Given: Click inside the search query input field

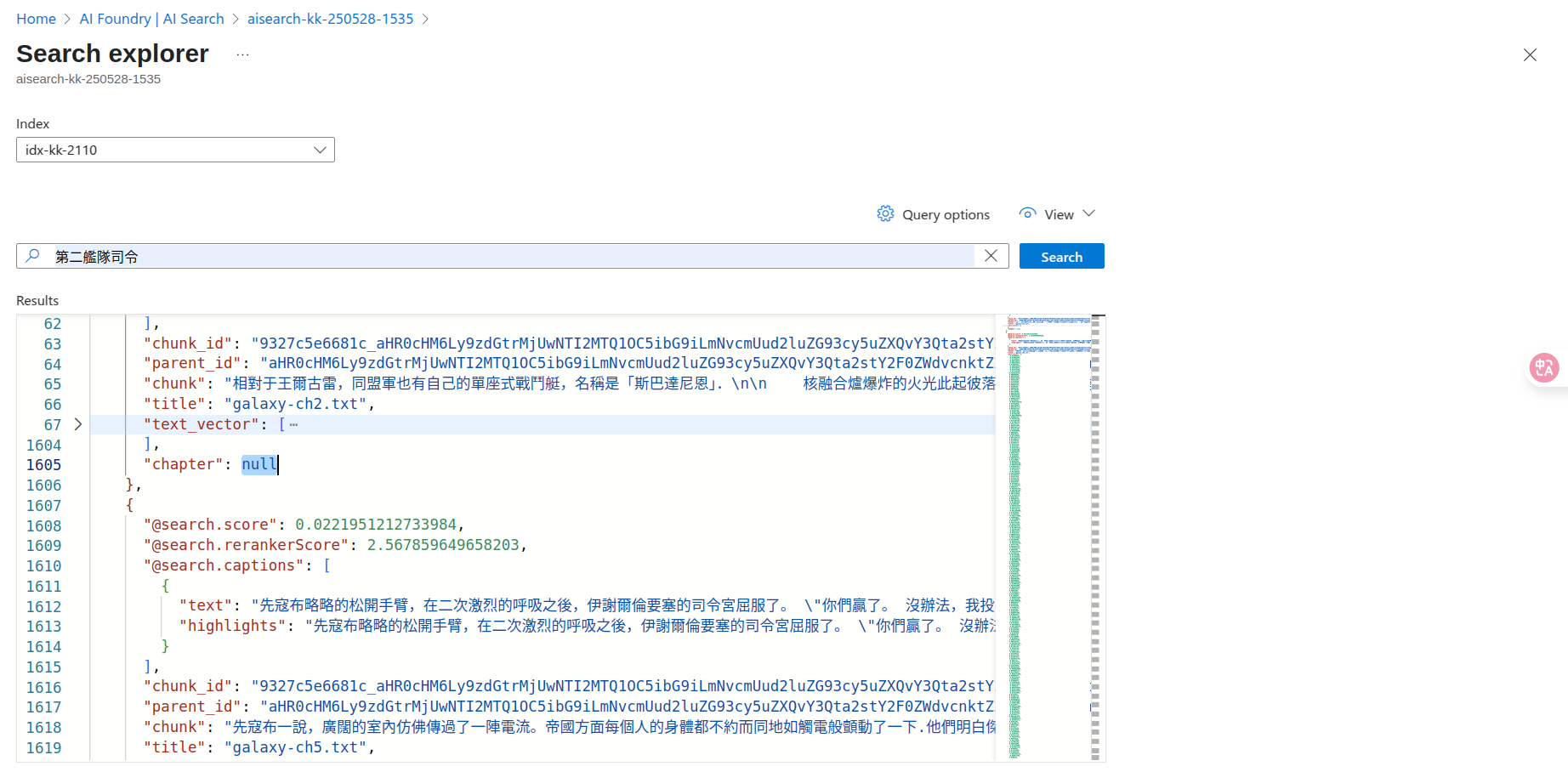Looking at the screenshot, I should click(510, 255).
